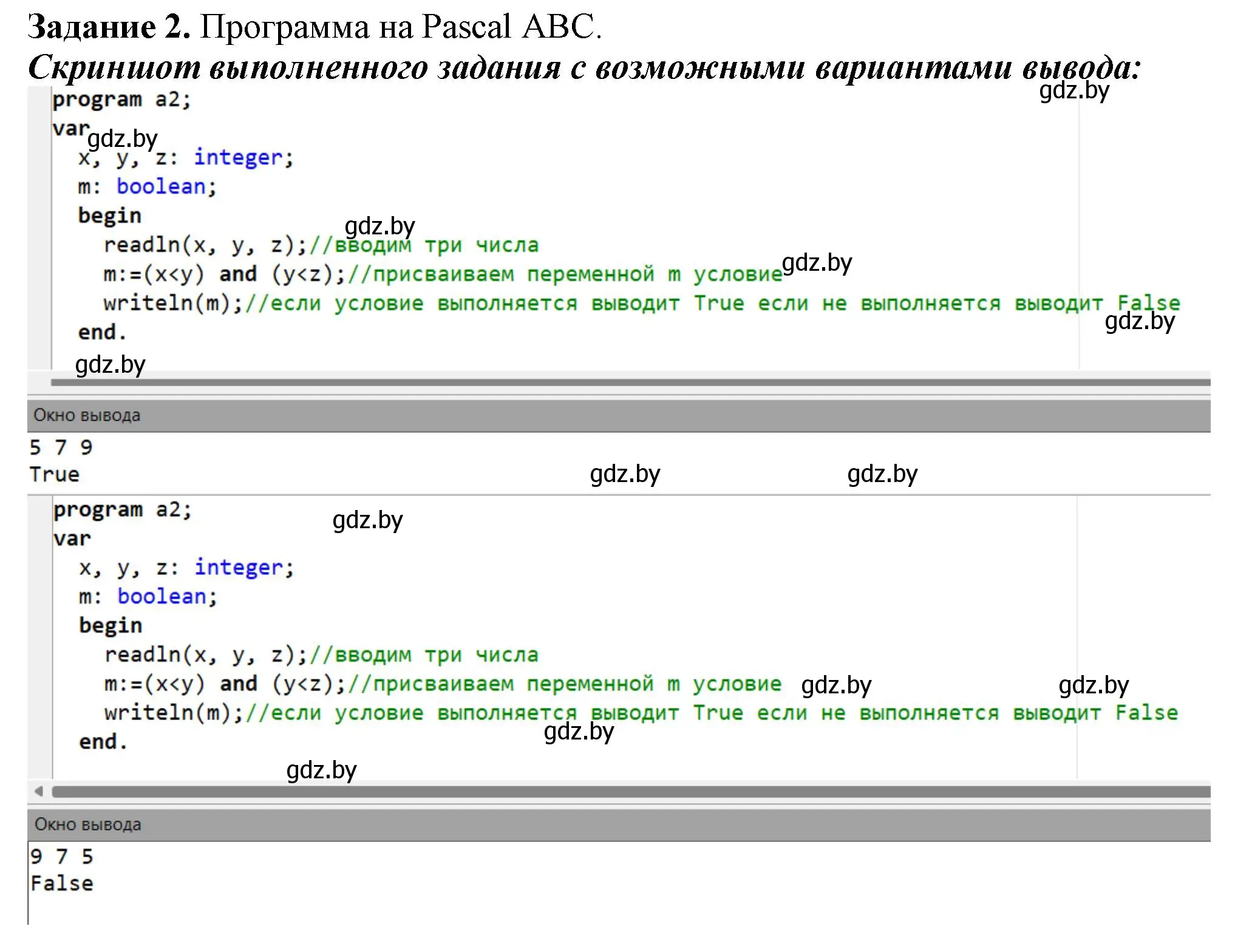
Task: Click 'm:=(x<y) and (y<z);' in upper editor
Action: point(225,274)
